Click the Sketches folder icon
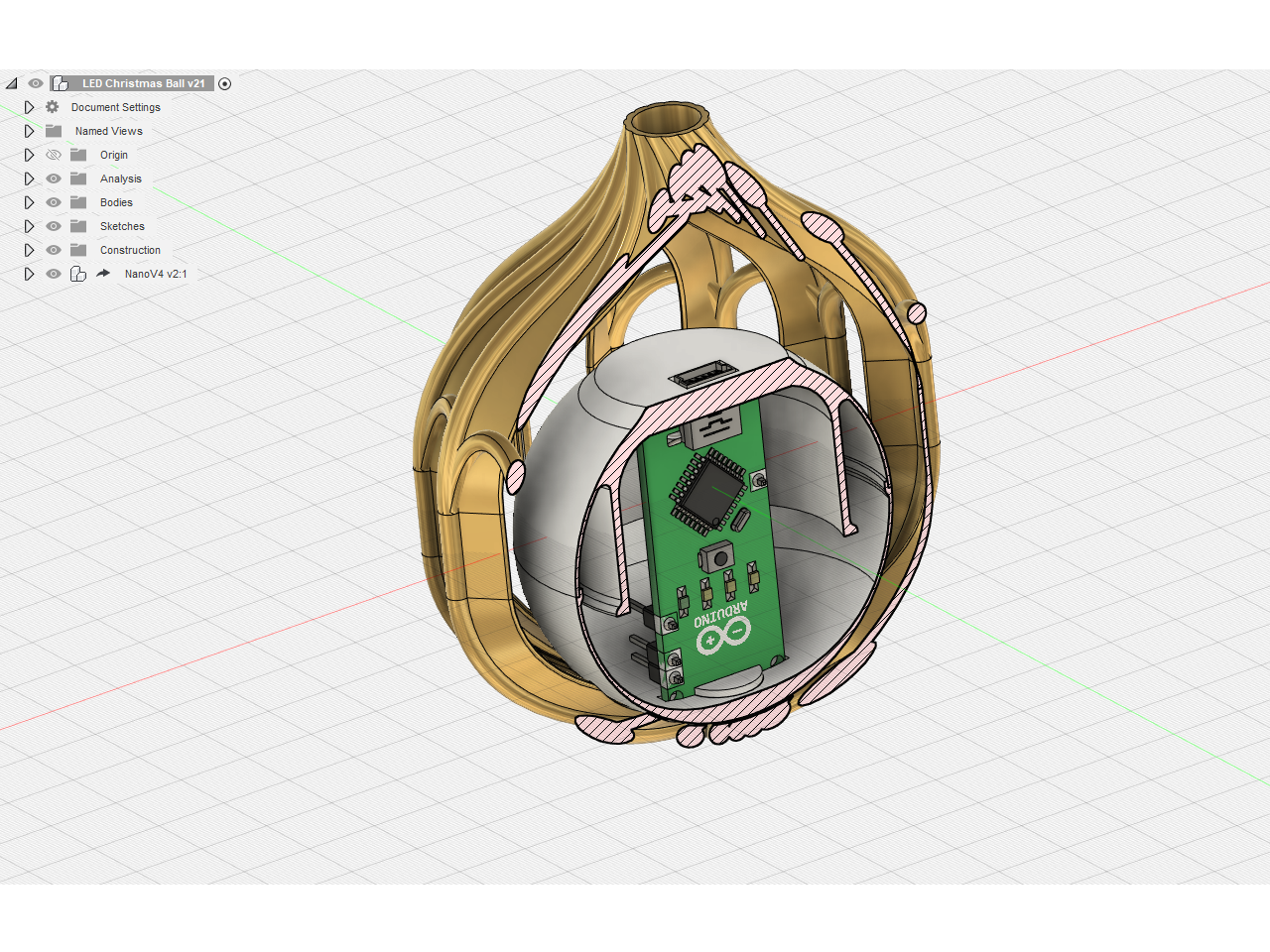The image size is (1270, 952). [78, 226]
